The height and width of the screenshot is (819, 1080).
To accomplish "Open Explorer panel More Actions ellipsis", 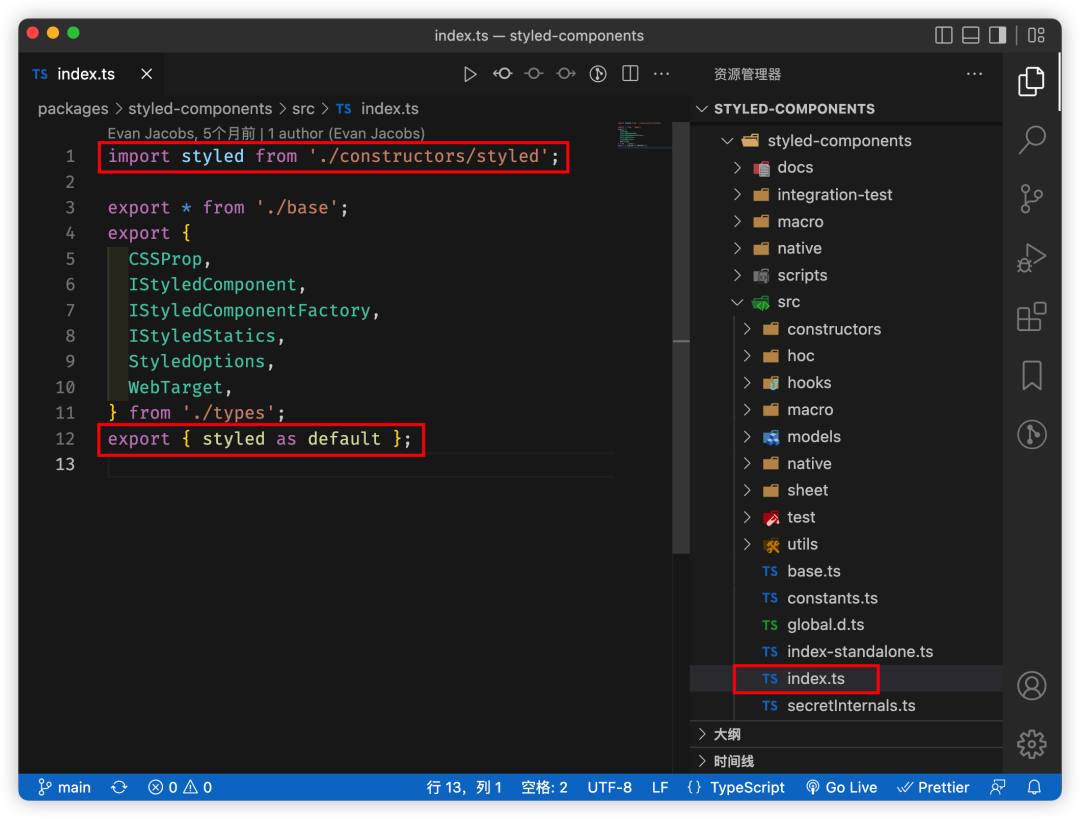I will [x=974, y=74].
